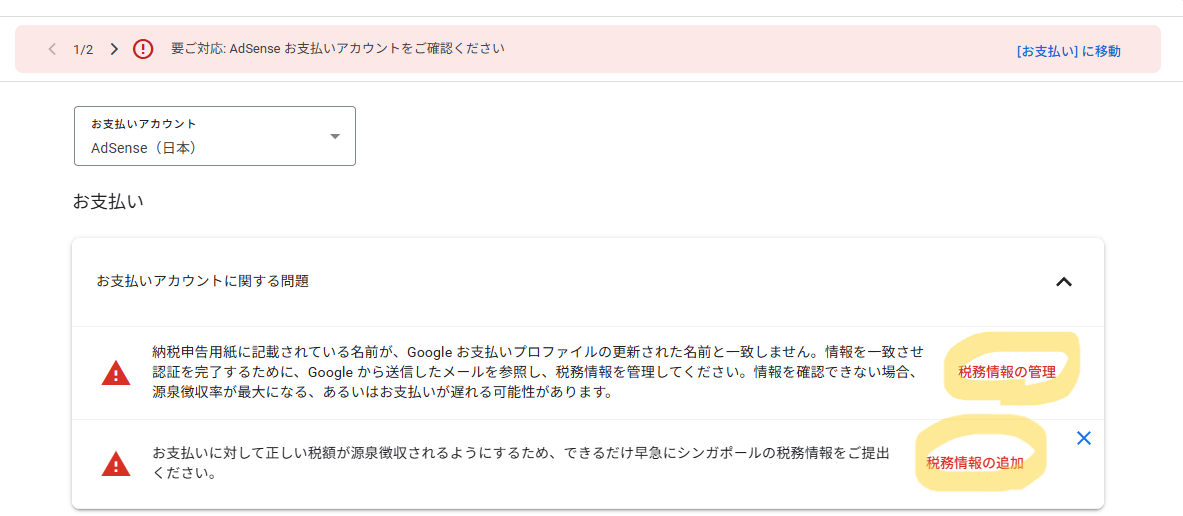1183x516 pixels.
Task: Click the 要ご対応 AdSense alert message text
Action: [x=337, y=48]
